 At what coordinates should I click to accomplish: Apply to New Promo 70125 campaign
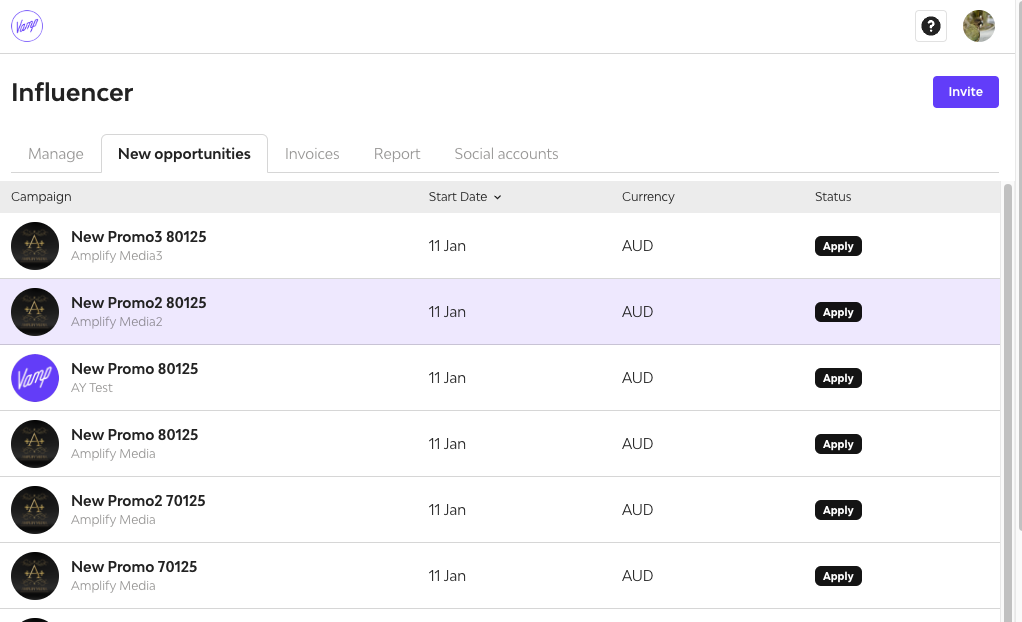click(x=838, y=576)
